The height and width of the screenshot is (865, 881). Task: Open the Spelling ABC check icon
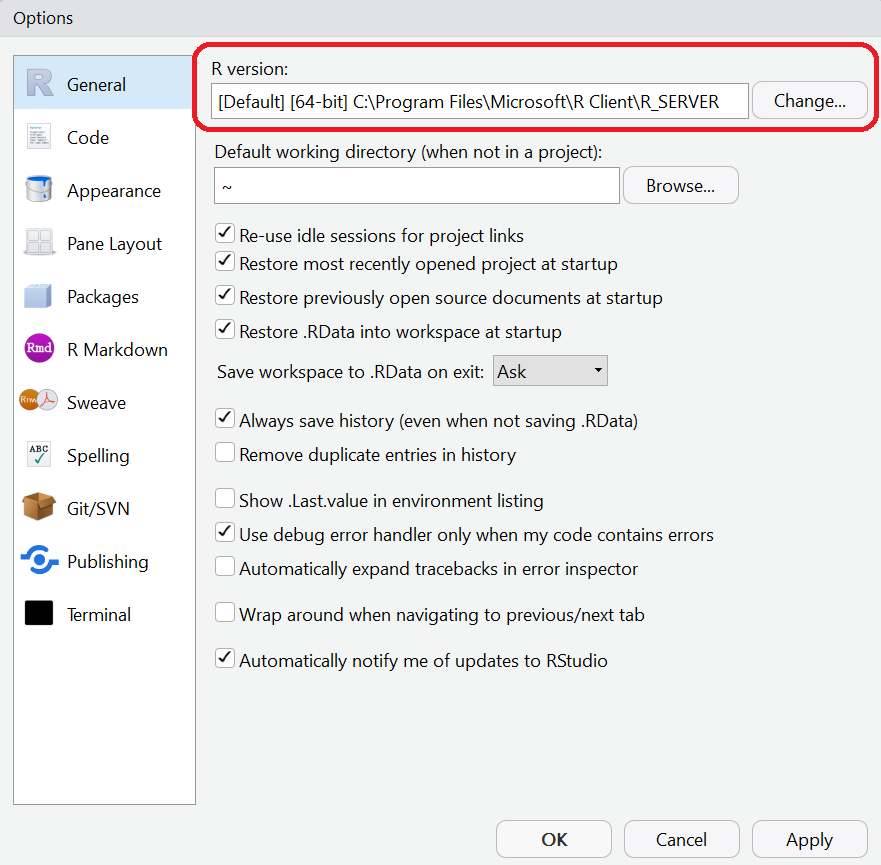[x=39, y=454]
